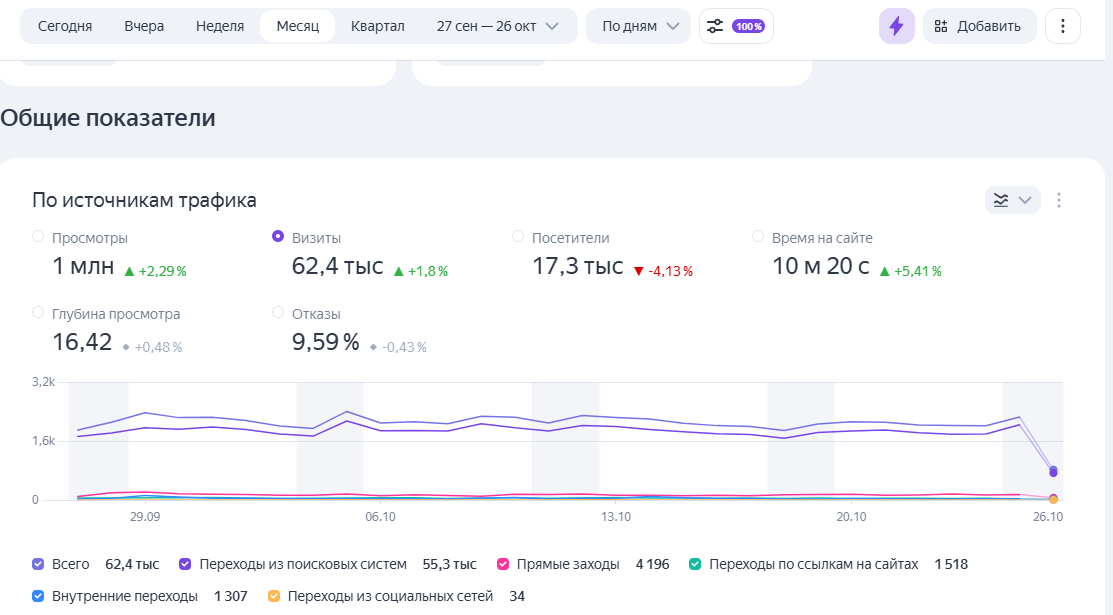Image resolution: width=1113 pixels, height=615 pixels.
Task: Click the -4,13 % red change indicator
Action: pos(663,271)
